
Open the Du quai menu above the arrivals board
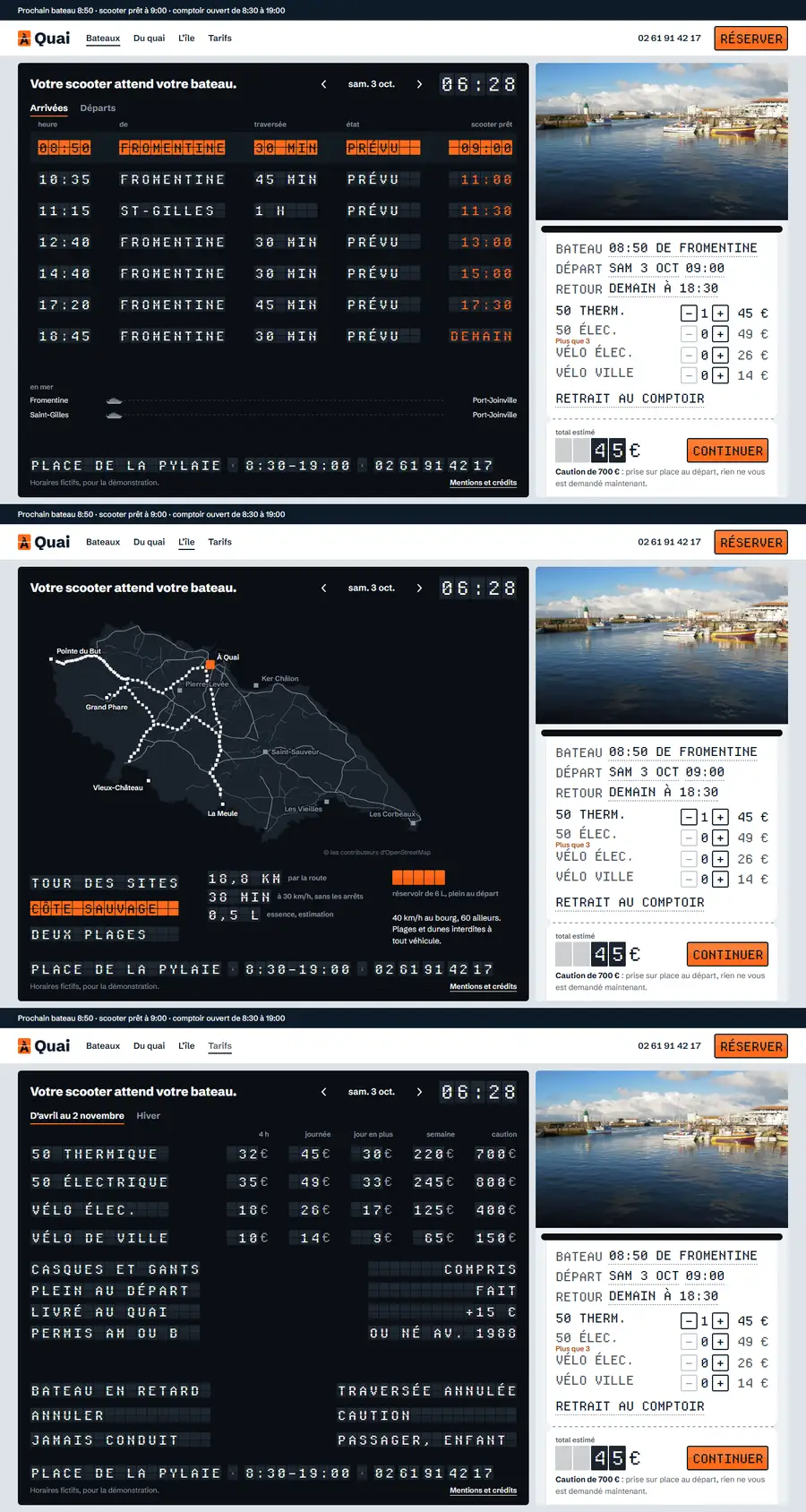tap(149, 39)
